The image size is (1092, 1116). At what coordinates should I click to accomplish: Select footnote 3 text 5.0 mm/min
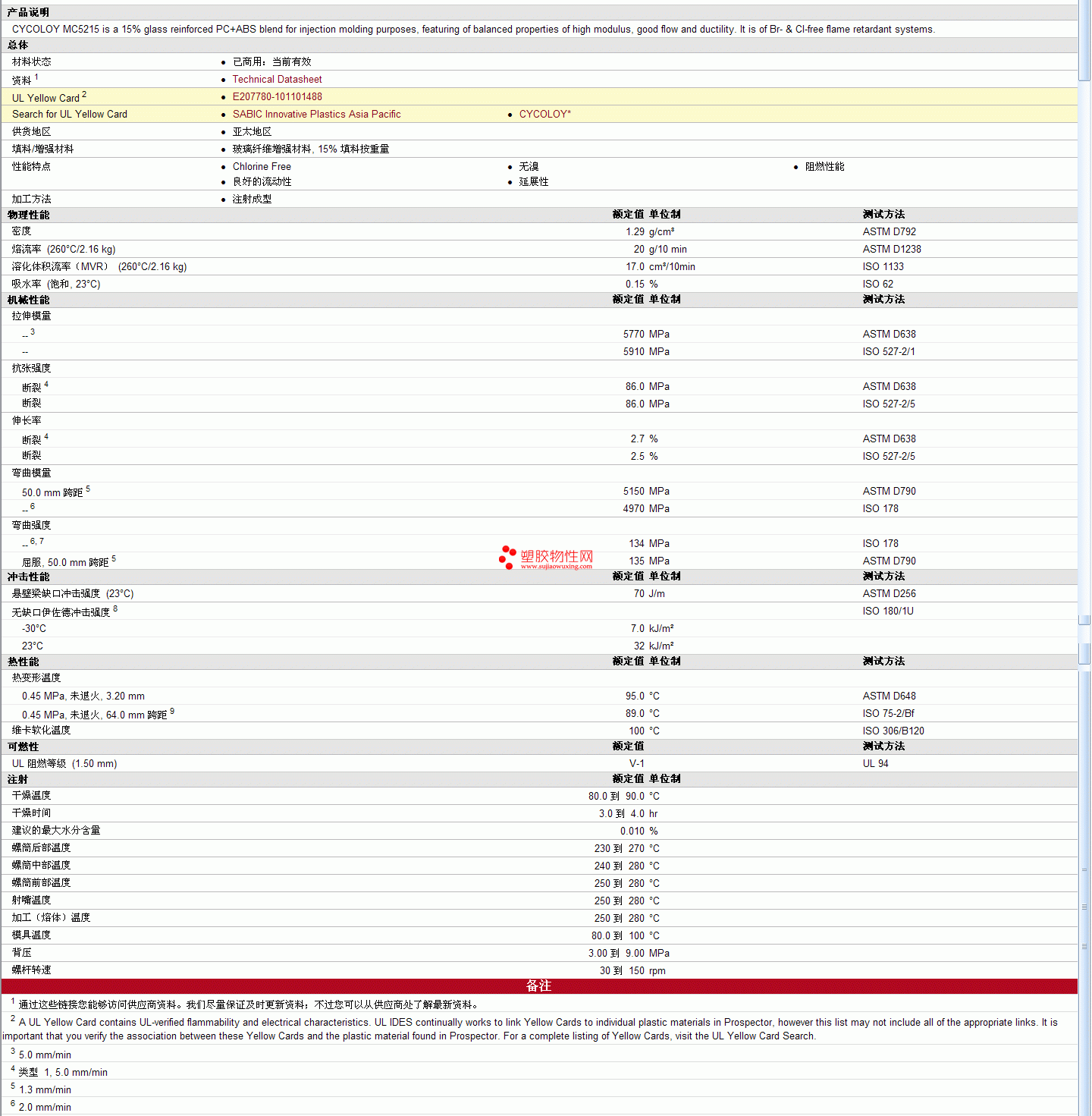pyautogui.click(x=45, y=1055)
